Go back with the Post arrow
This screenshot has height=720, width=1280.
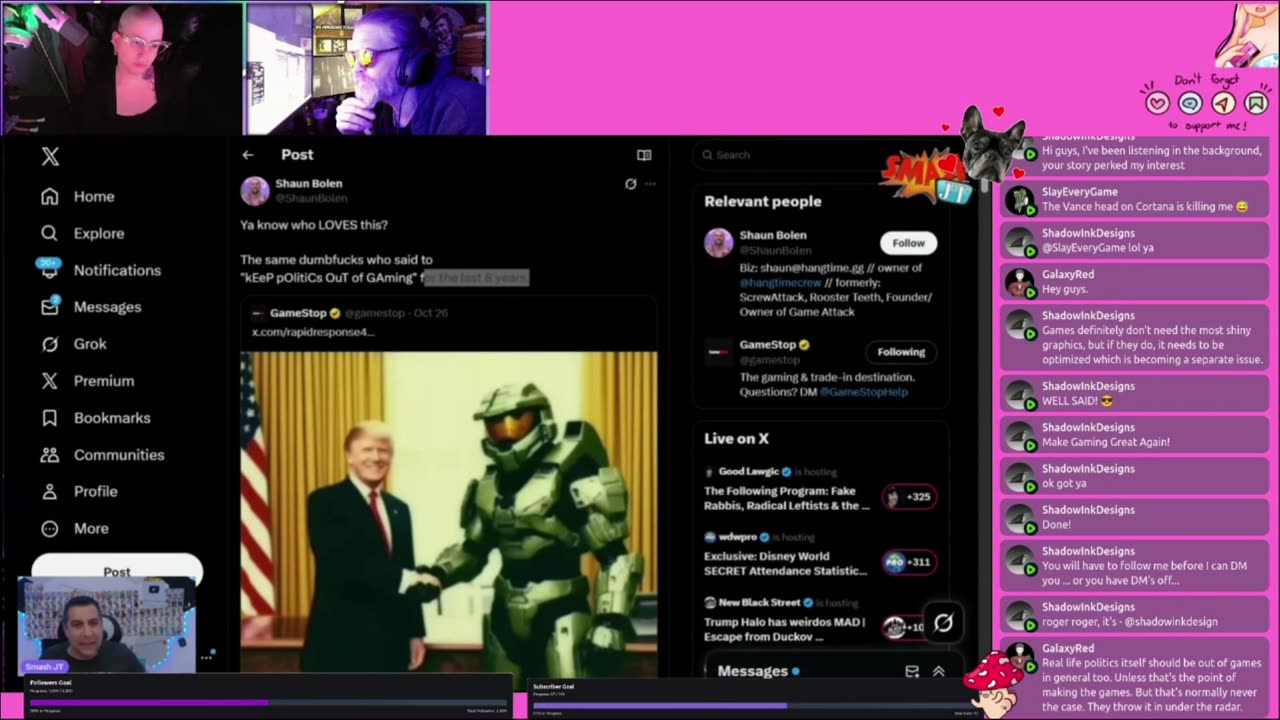[248, 155]
